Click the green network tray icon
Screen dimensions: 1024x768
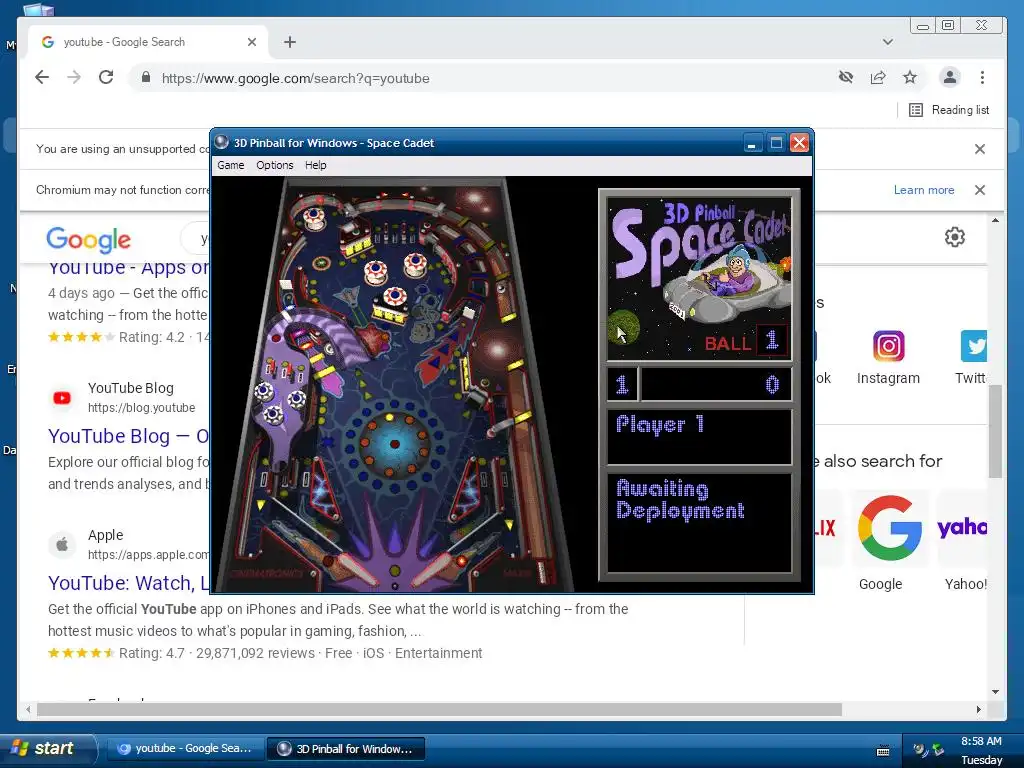point(938,750)
